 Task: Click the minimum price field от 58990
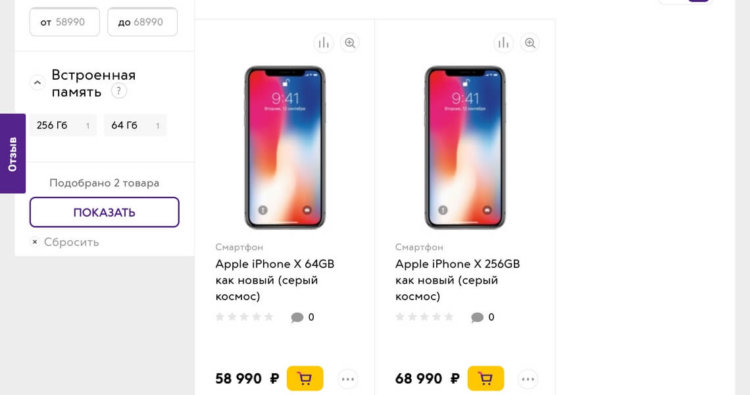[x=65, y=22]
